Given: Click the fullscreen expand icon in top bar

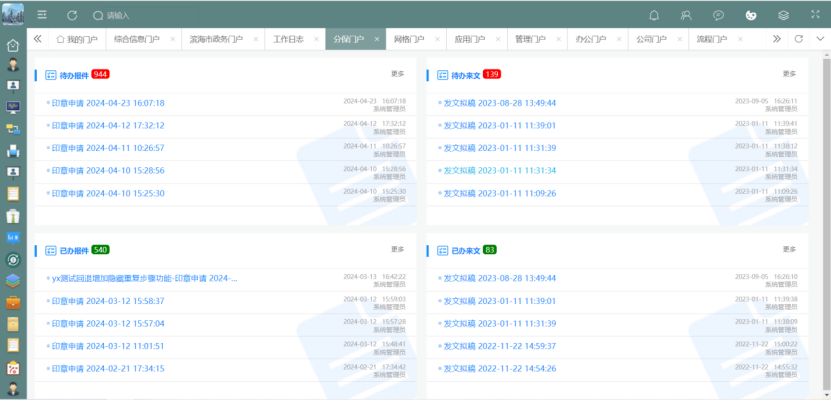Looking at the screenshot, I should (x=814, y=15).
